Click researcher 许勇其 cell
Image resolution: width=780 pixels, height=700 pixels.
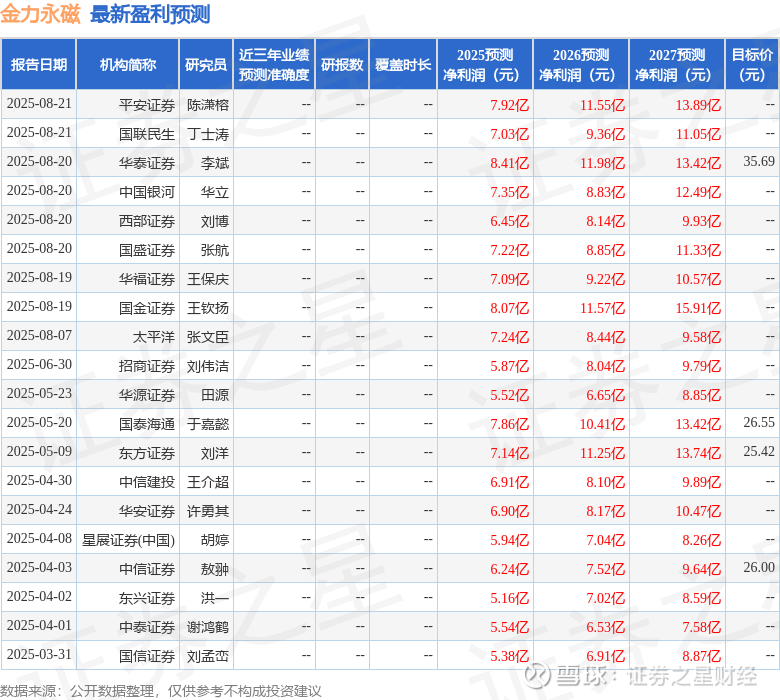coord(208,511)
